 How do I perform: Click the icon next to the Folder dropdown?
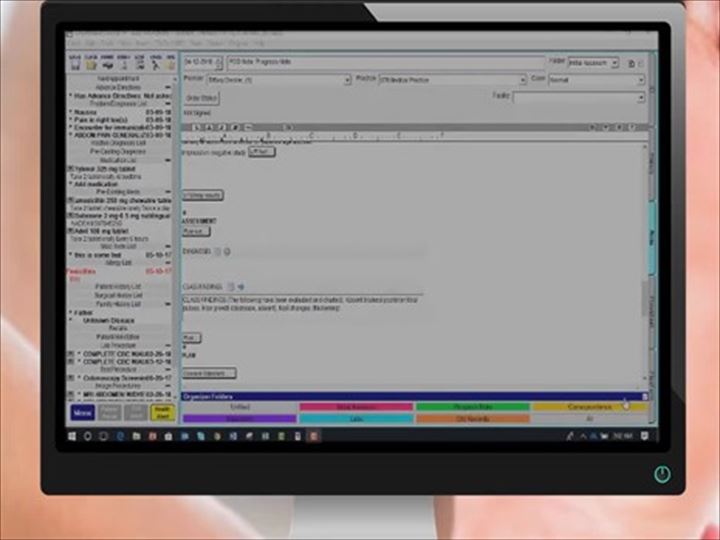click(630, 63)
